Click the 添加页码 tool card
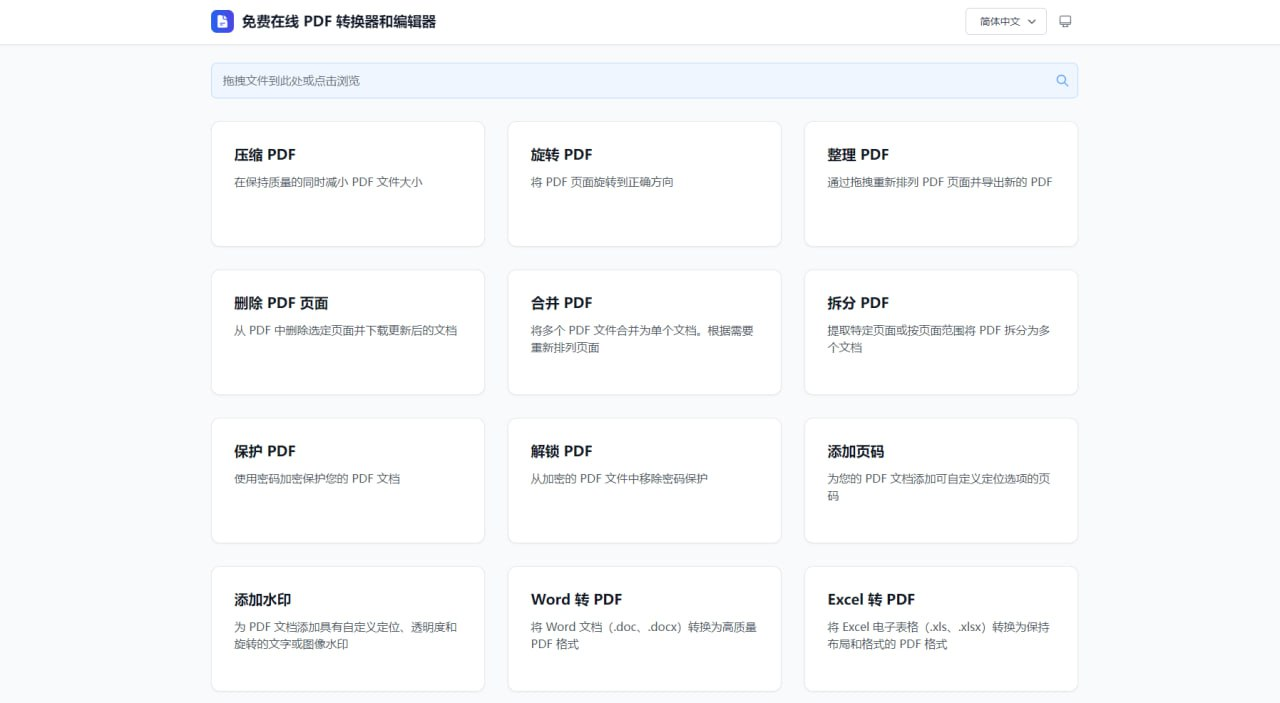Image resolution: width=1280 pixels, height=703 pixels. (940, 480)
